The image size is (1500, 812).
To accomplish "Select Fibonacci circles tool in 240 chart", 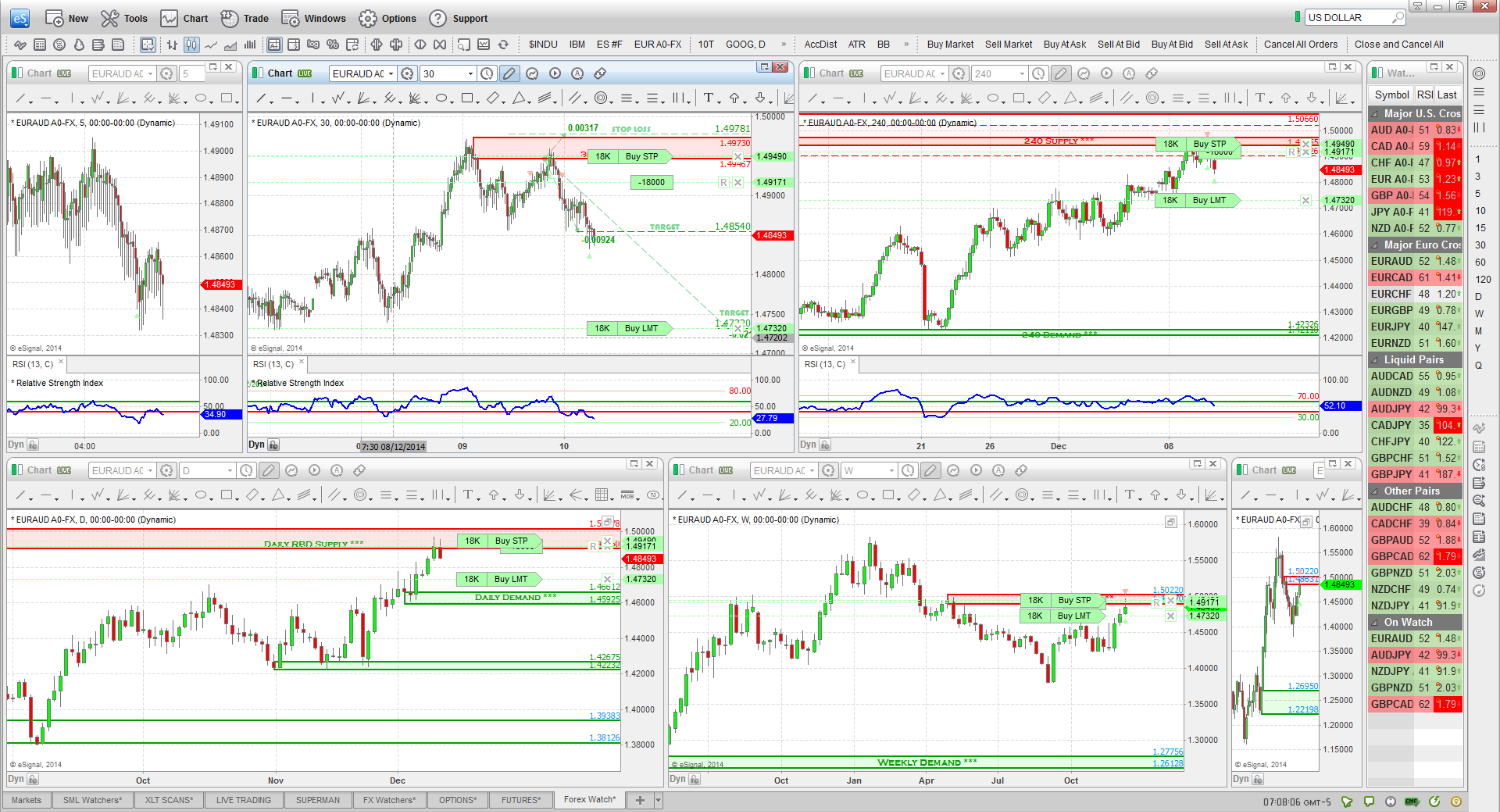I will coord(1153,97).
